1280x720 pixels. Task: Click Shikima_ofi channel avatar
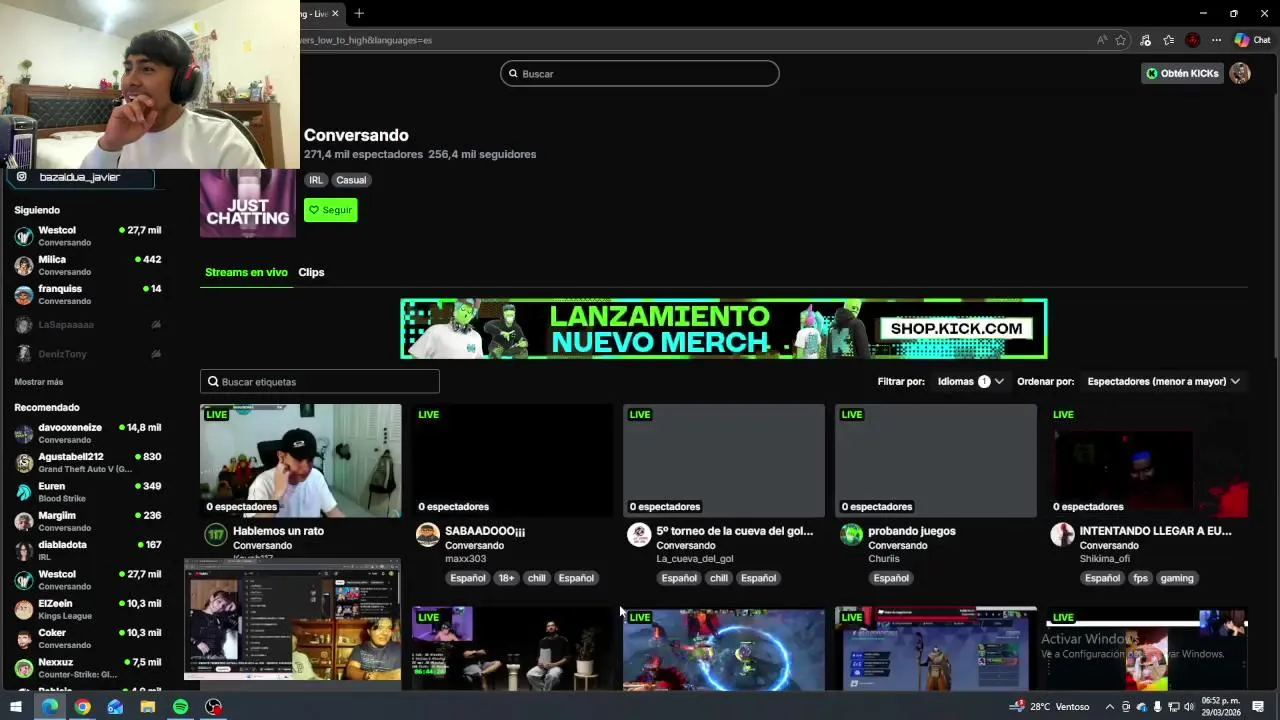point(1062,534)
